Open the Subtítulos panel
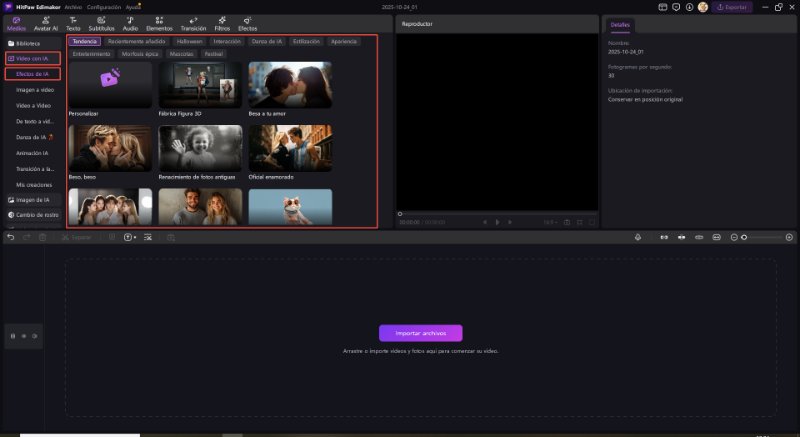 pos(101,24)
